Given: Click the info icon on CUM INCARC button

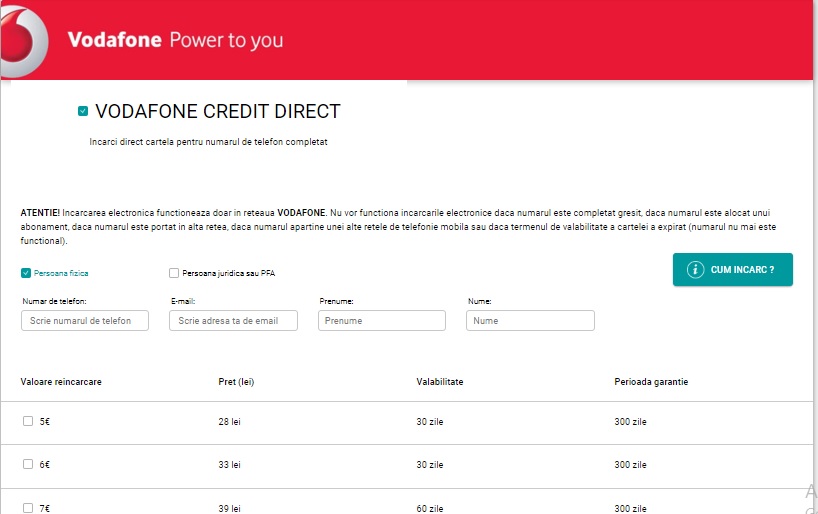Looking at the screenshot, I should coord(695,269).
